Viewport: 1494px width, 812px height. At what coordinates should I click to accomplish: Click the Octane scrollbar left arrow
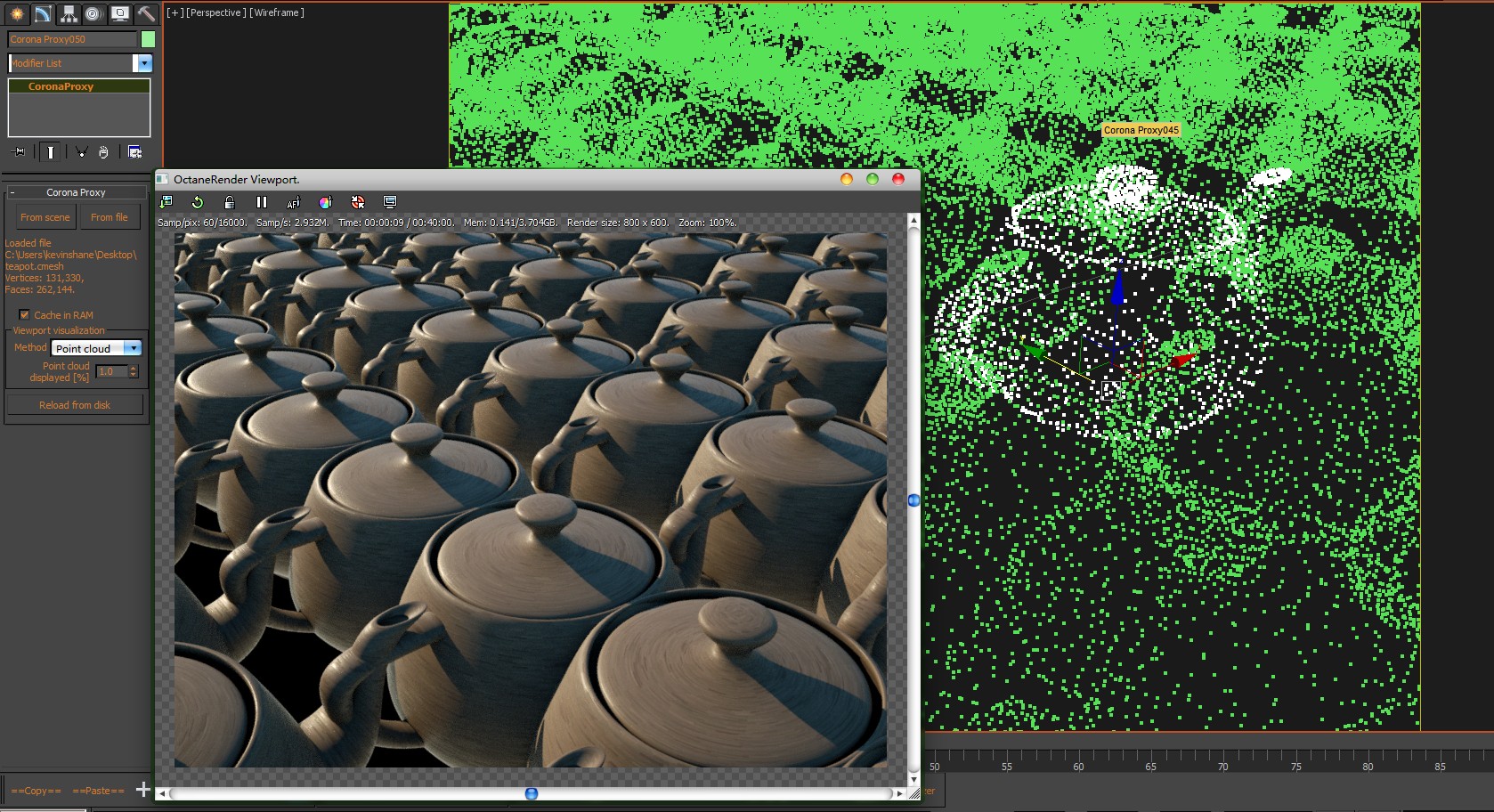[x=162, y=793]
